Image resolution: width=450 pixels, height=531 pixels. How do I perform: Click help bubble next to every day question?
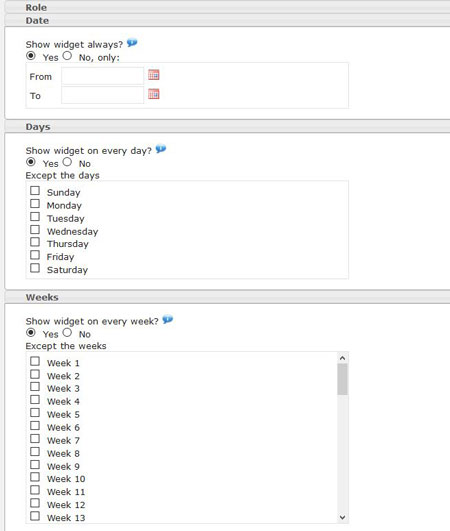click(x=161, y=149)
